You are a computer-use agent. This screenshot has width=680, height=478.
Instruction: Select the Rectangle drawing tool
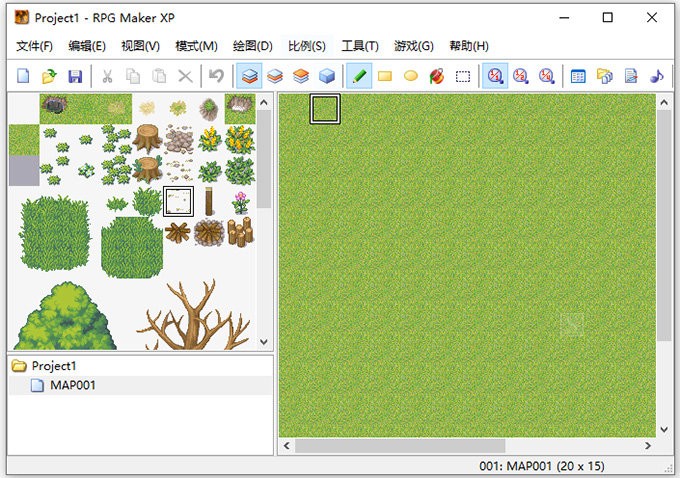tap(384, 76)
